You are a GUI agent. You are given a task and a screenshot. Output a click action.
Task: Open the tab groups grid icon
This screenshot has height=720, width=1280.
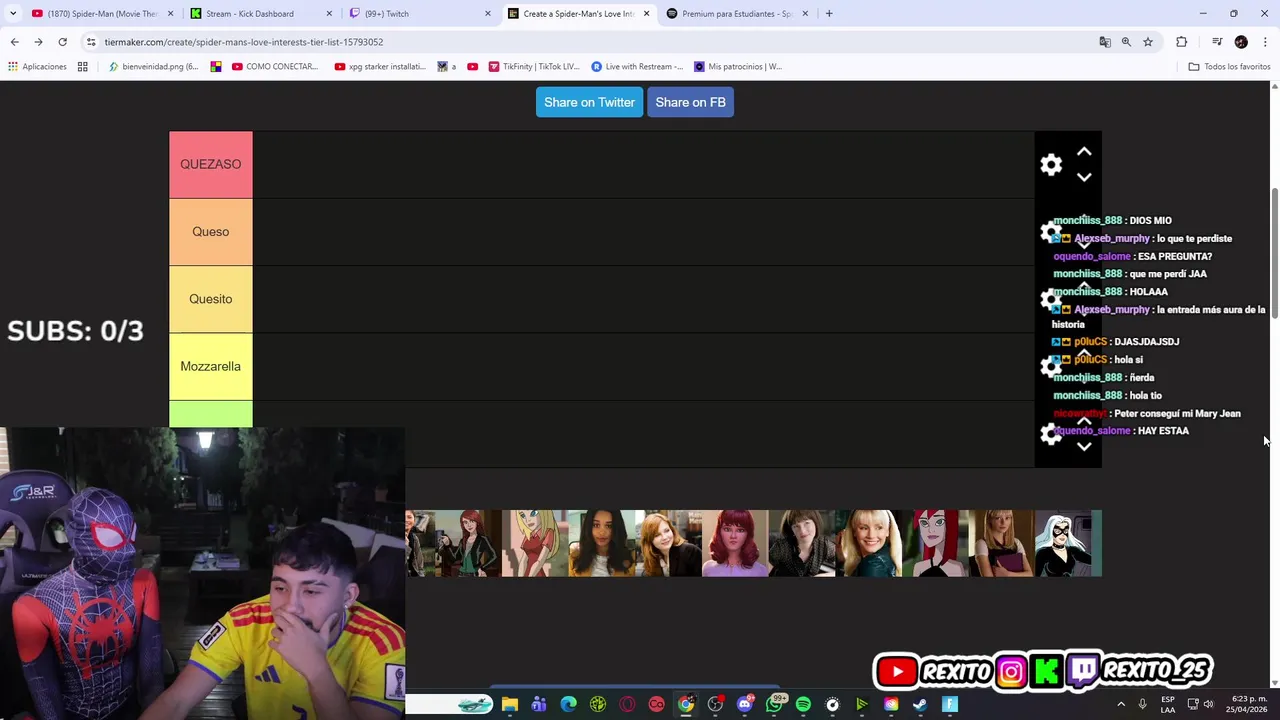point(83,67)
